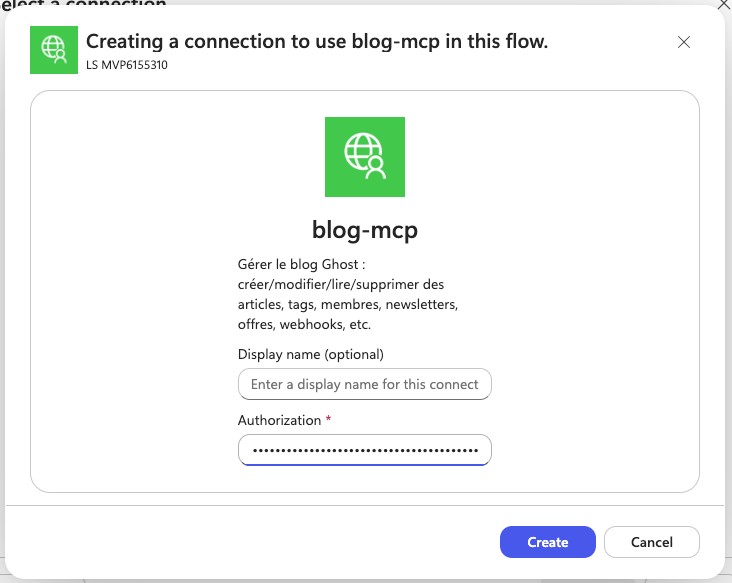
Task: Click the small header globe connector icon
Action: click(x=54, y=50)
